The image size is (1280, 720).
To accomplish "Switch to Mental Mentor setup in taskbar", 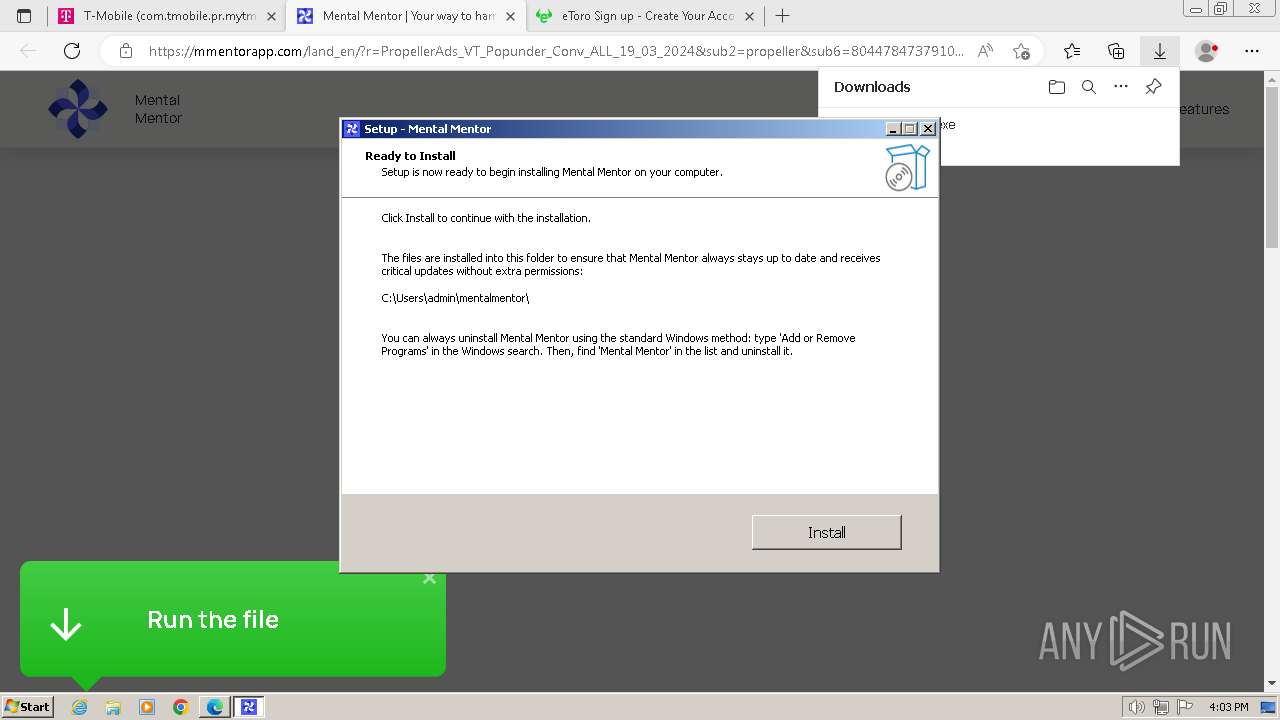I will [x=249, y=707].
